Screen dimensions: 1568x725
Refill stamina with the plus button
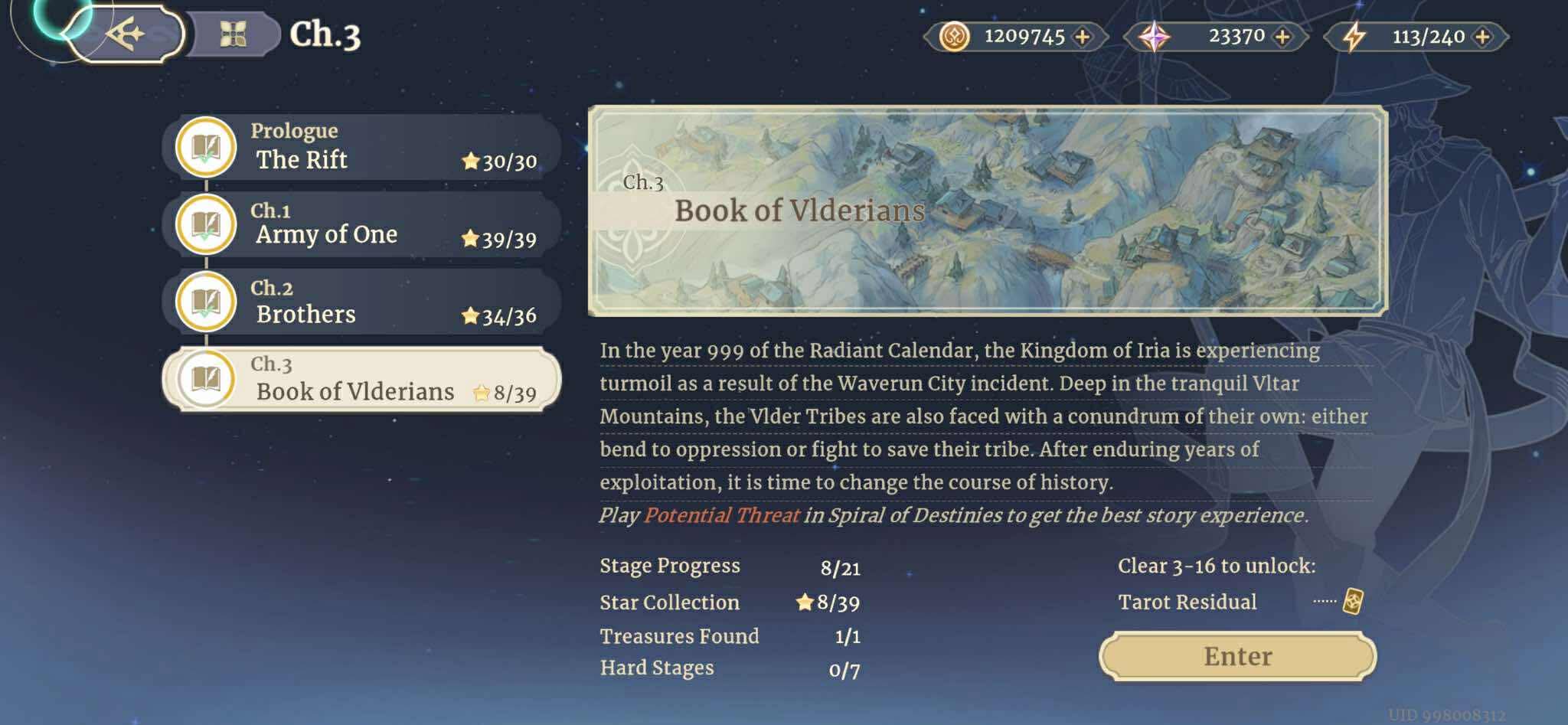click(1482, 36)
